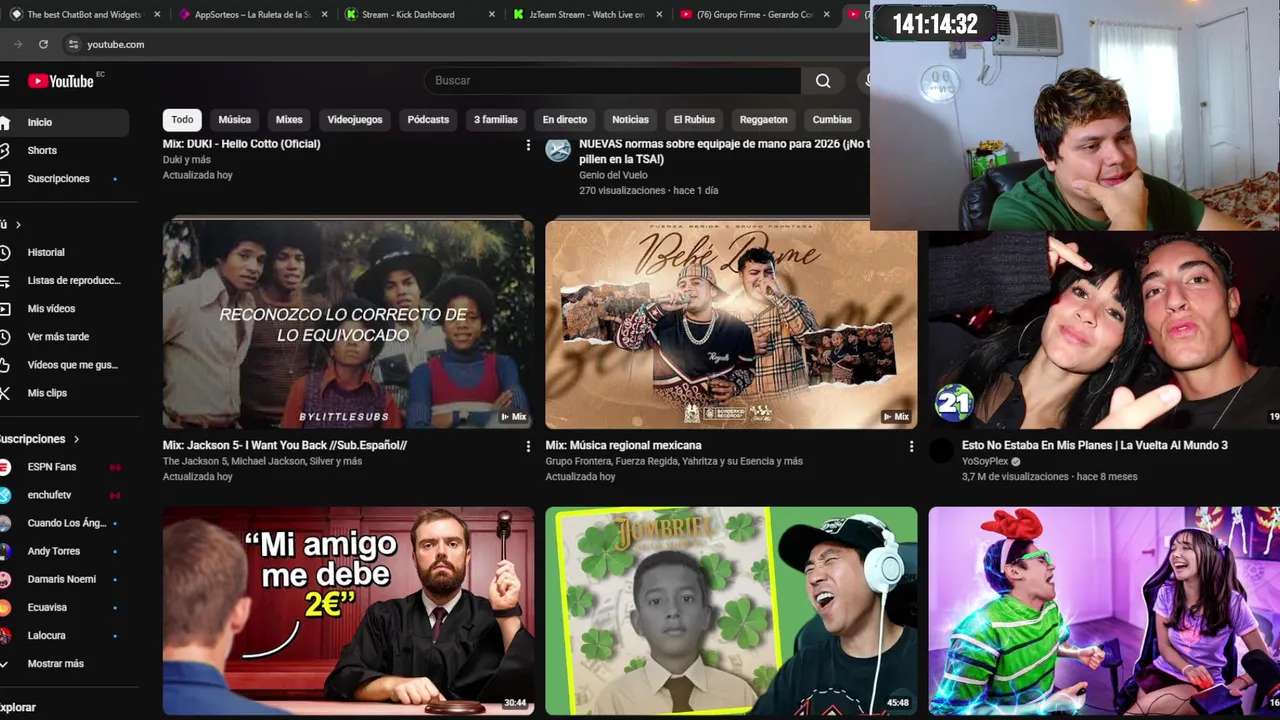Select the El Rubius filter chip
This screenshot has width=1280, height=720.
(694, 120)
